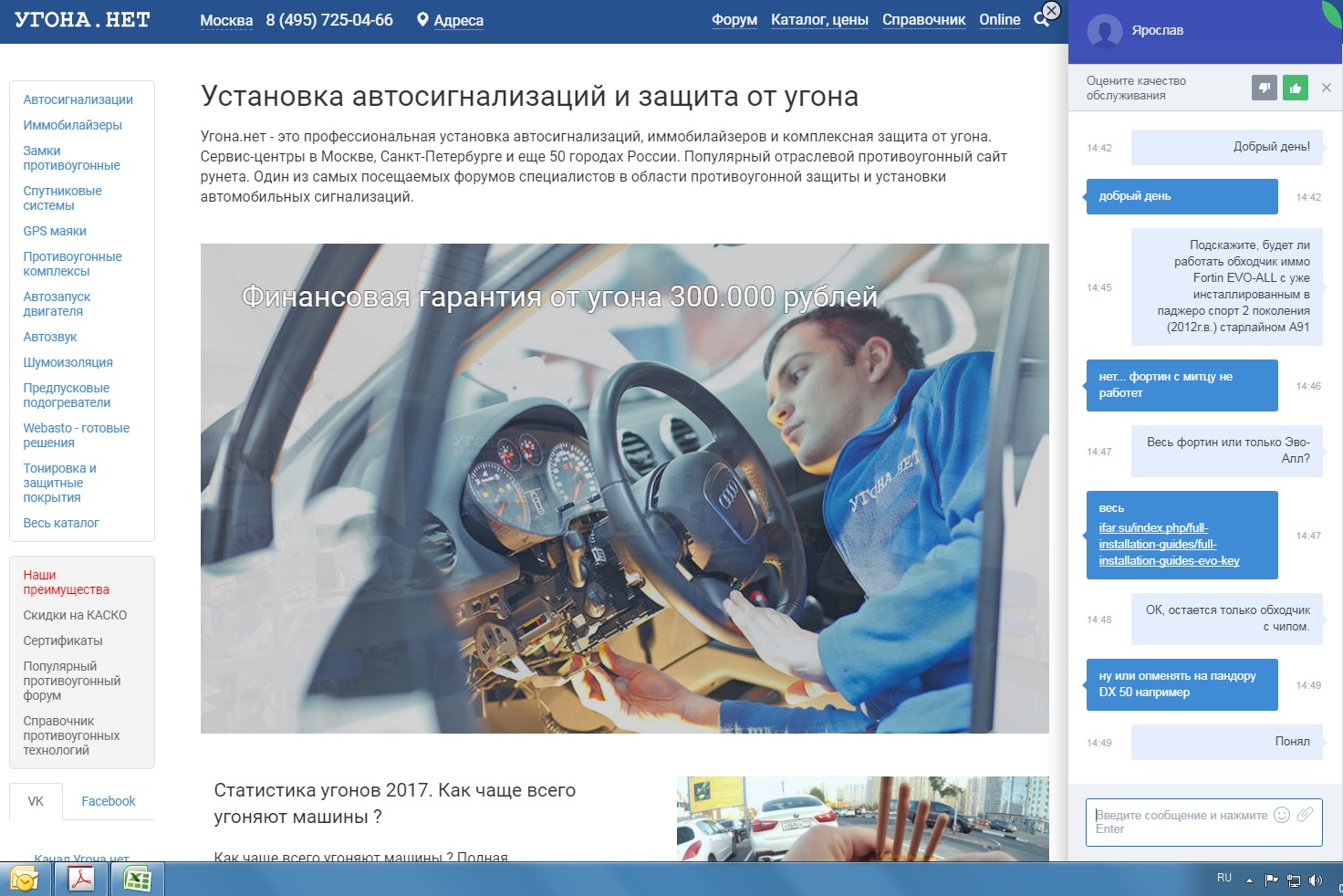The height and width of the screenshot is (896, 1343).
Task: Open the Москва city selector
Action: 226,20
